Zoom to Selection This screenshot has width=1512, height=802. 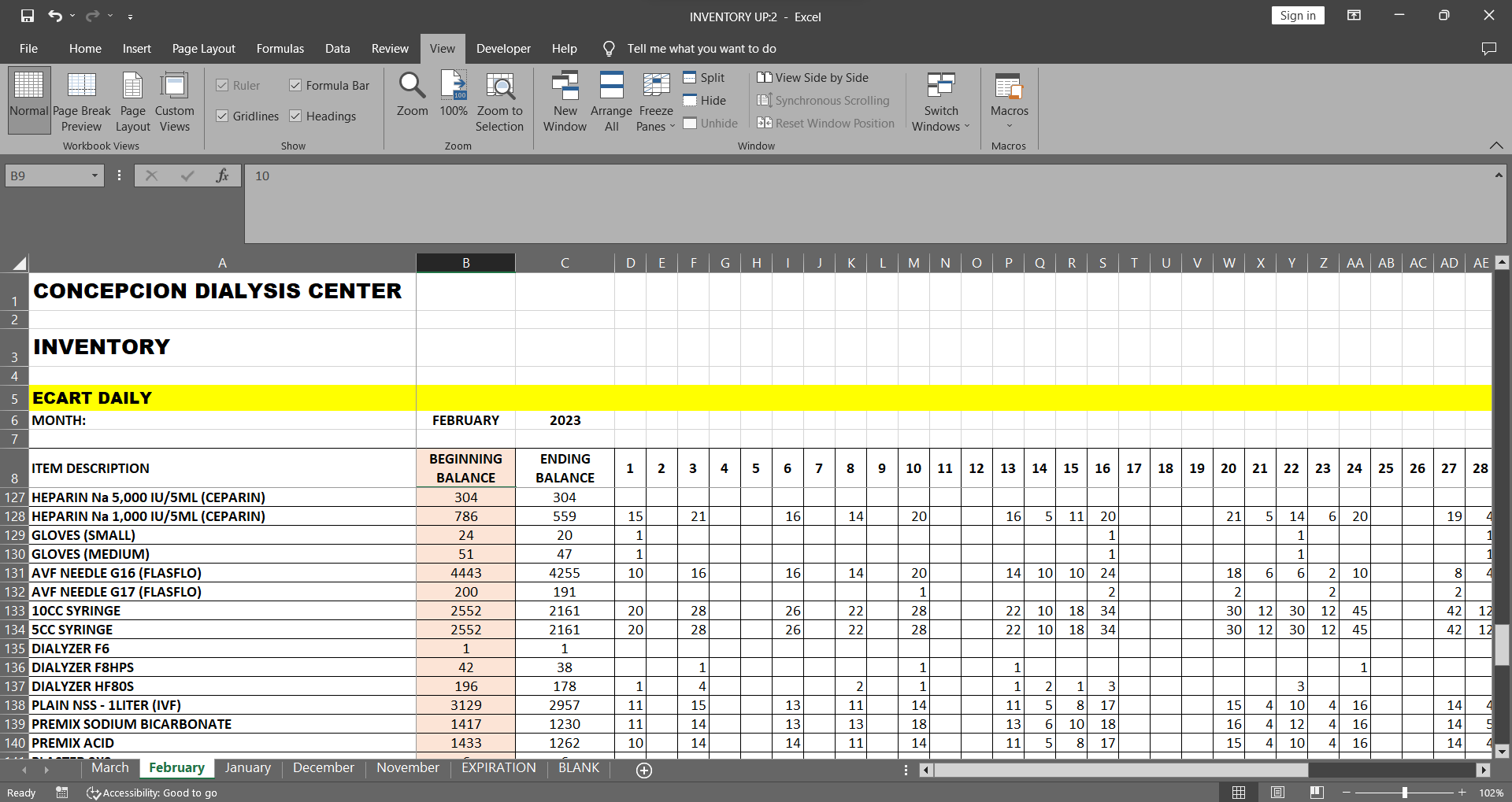pyautogui.click(x=499, y=101)
